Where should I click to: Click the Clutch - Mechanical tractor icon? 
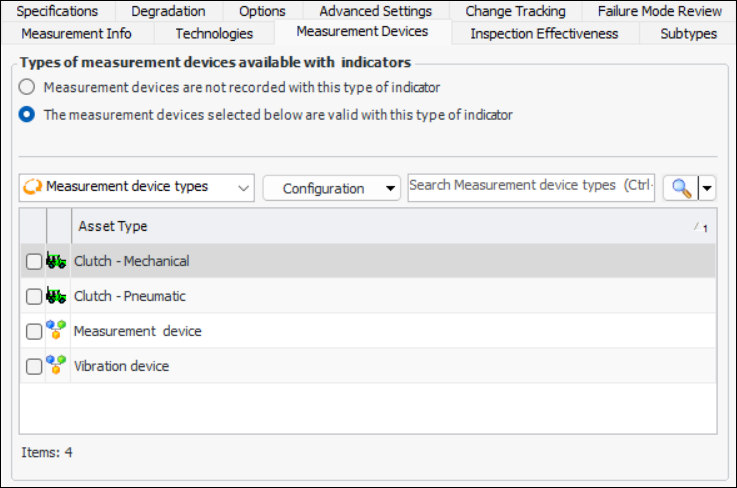(x=57, y=261)
